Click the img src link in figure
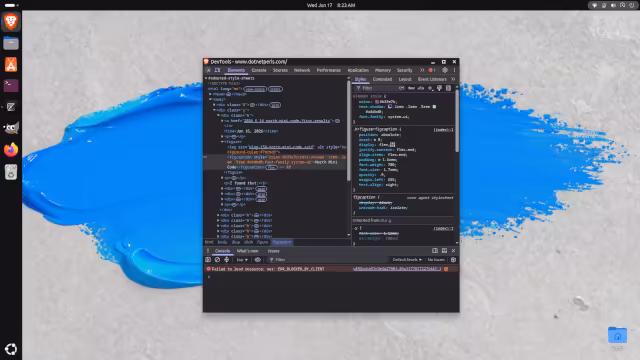The image size is (640, 360). (281, 147)
